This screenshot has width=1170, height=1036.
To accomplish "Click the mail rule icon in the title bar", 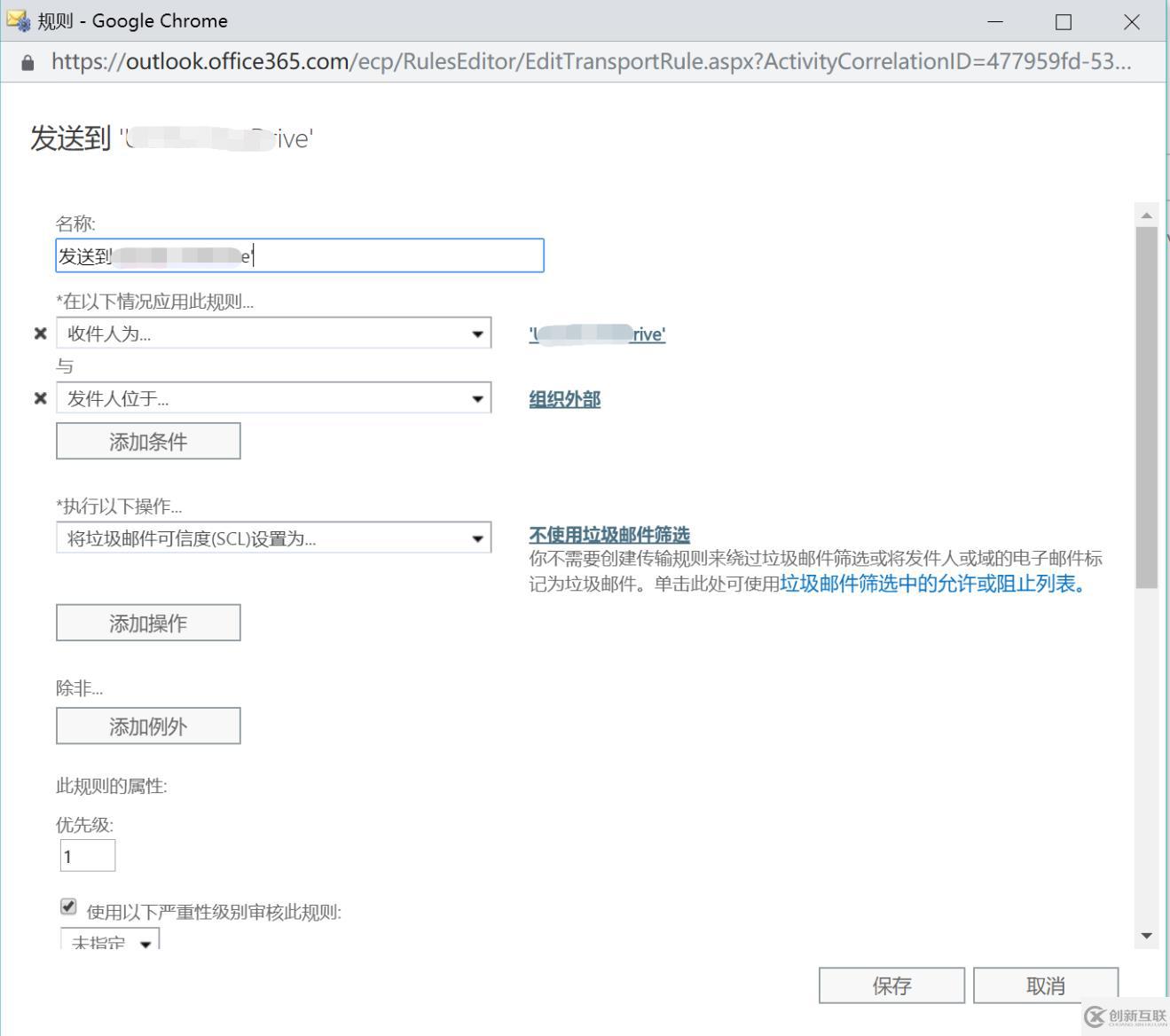I will [x=18, y=20].
